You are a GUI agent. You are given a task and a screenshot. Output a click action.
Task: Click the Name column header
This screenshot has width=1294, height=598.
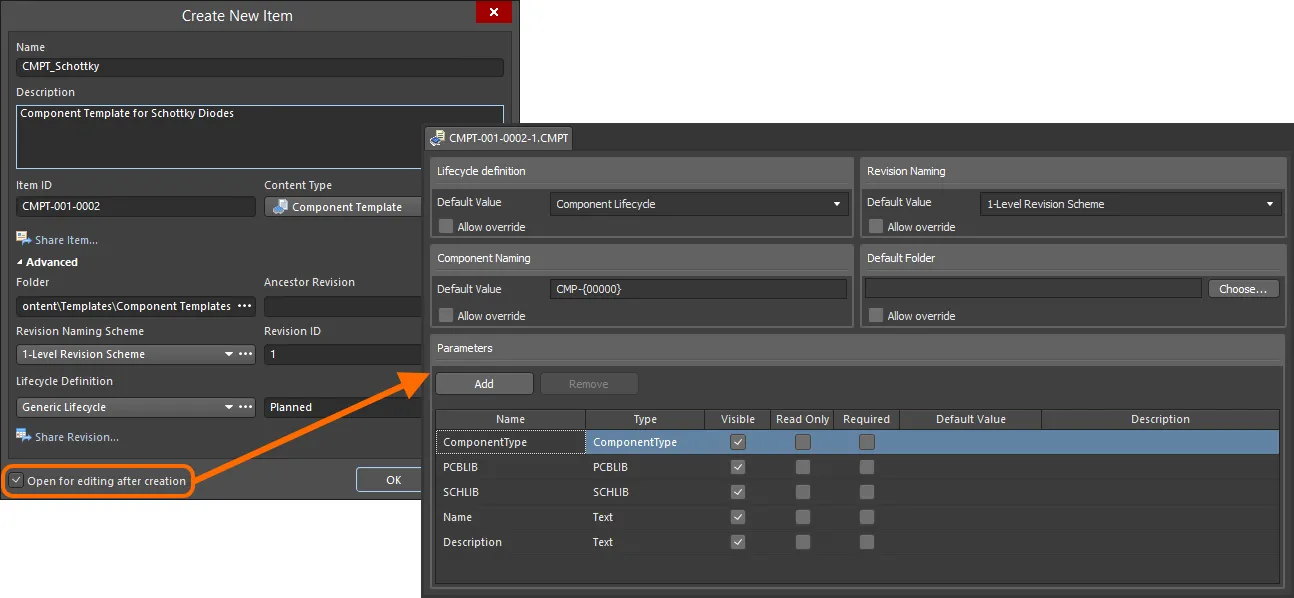510,419
